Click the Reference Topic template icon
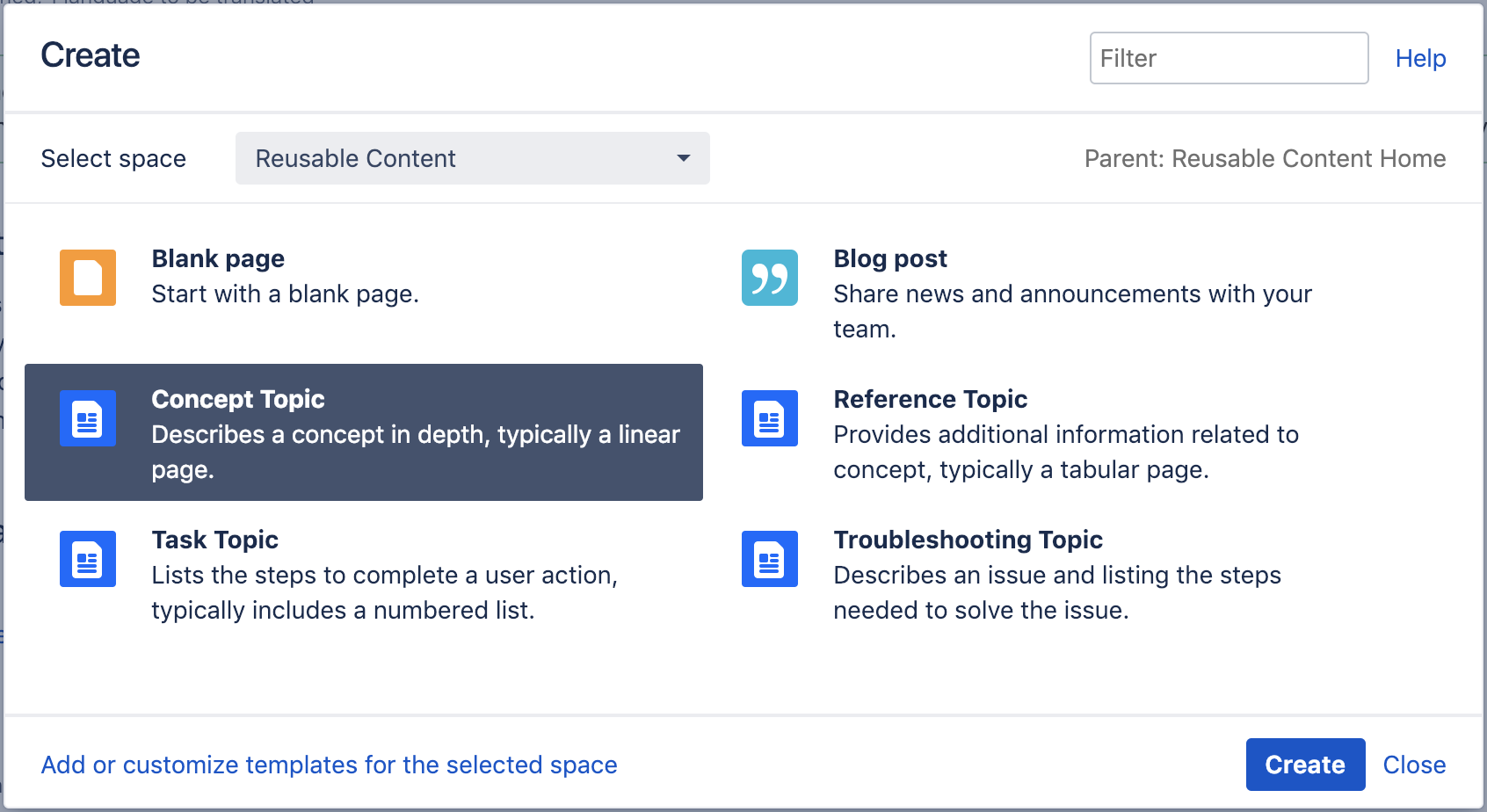Viewport: 1487px width, 812px height. (770, 418)
